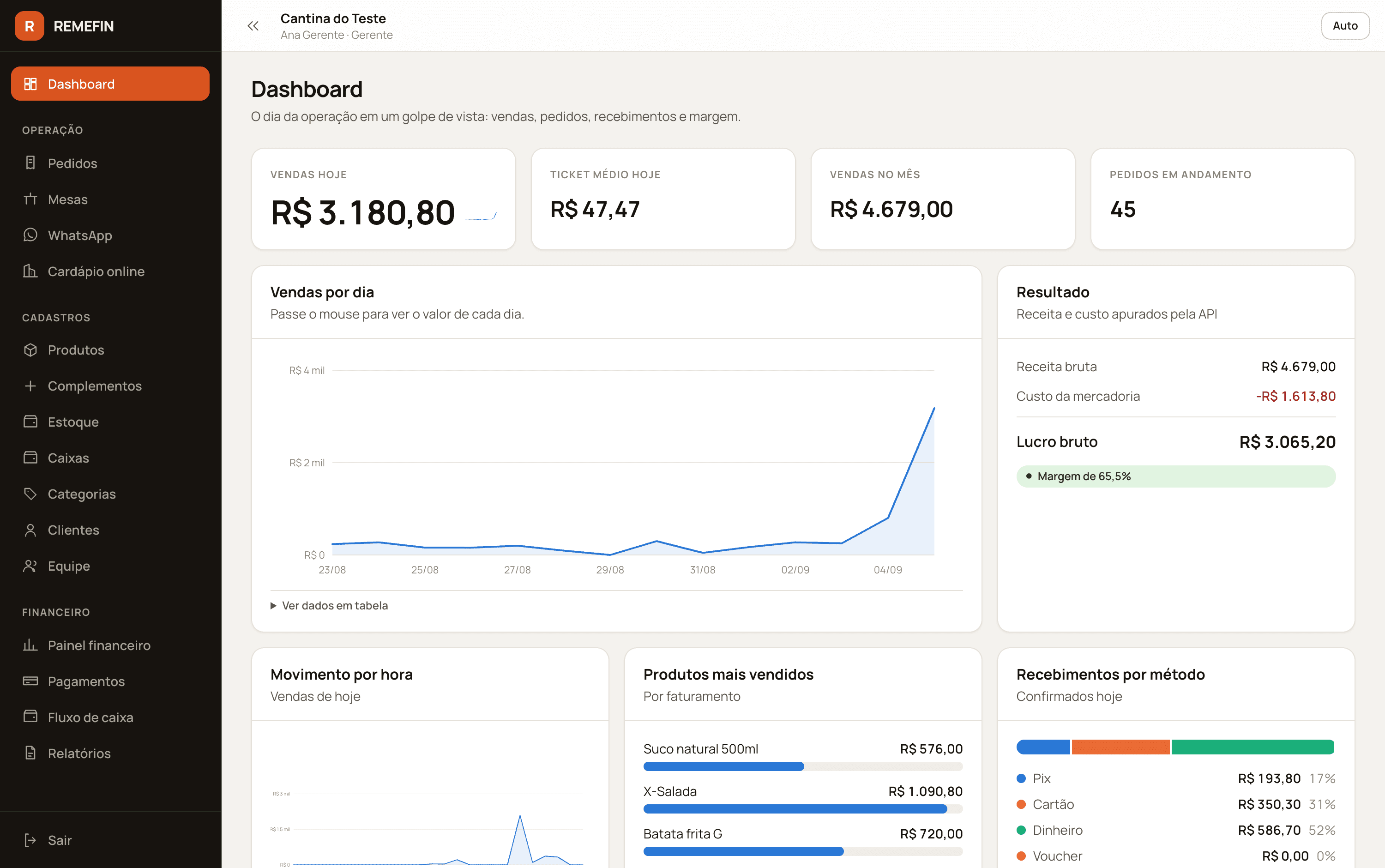The width and height of the screenshot is (1385, 868).
Task: Click the Cartão row amount R$ 350,30
Action: 1269,804
